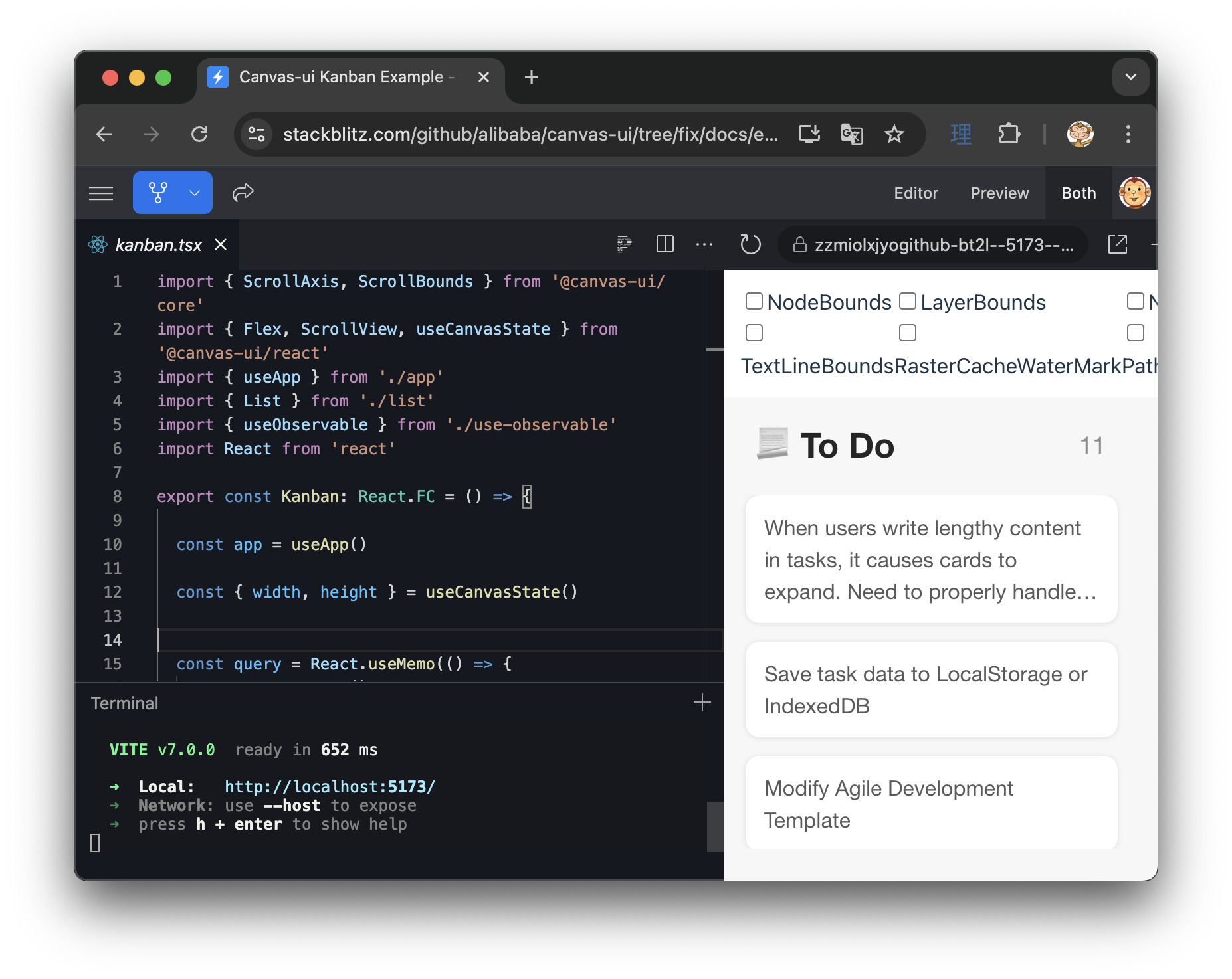The image size is (1232, 979).
Task: Click the terminal scrollbar thumb
Action: coord(715,827)
